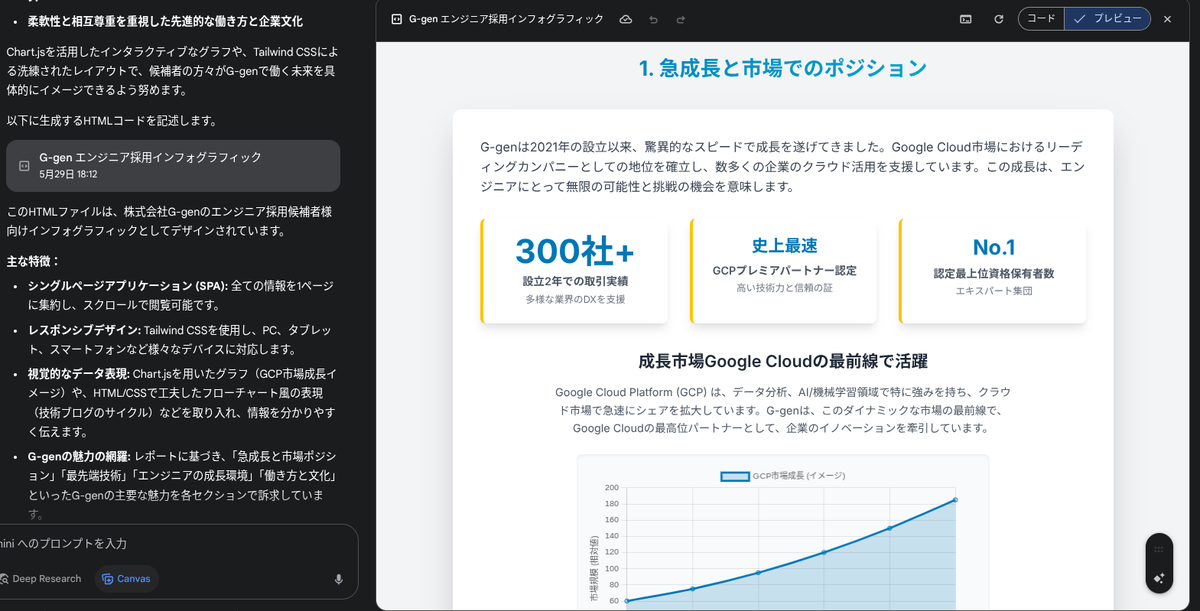Switch to the コード view
This screenshot has width=1200, height=611.
[1041, 19]
